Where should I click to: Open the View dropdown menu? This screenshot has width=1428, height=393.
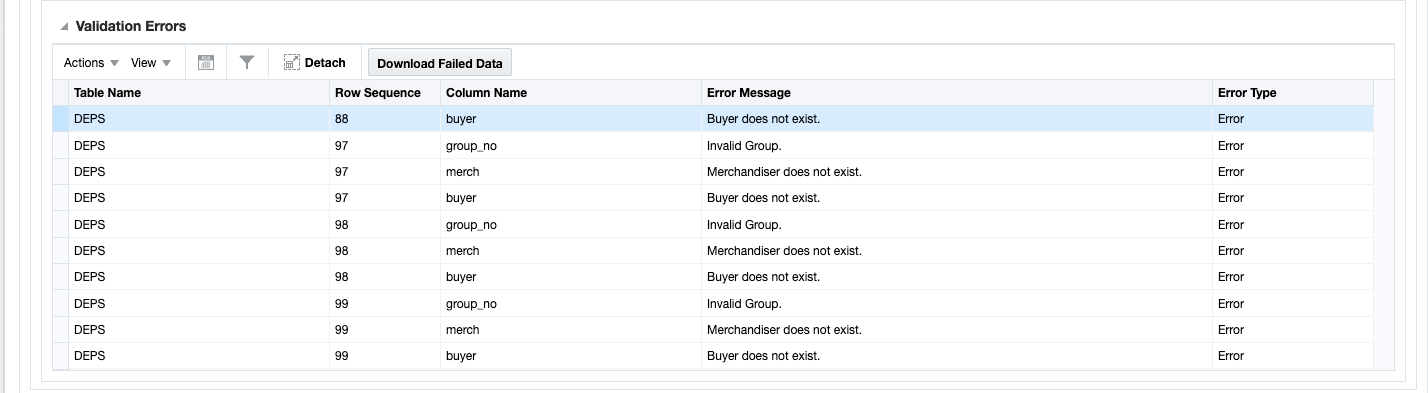tap(151, 63)
